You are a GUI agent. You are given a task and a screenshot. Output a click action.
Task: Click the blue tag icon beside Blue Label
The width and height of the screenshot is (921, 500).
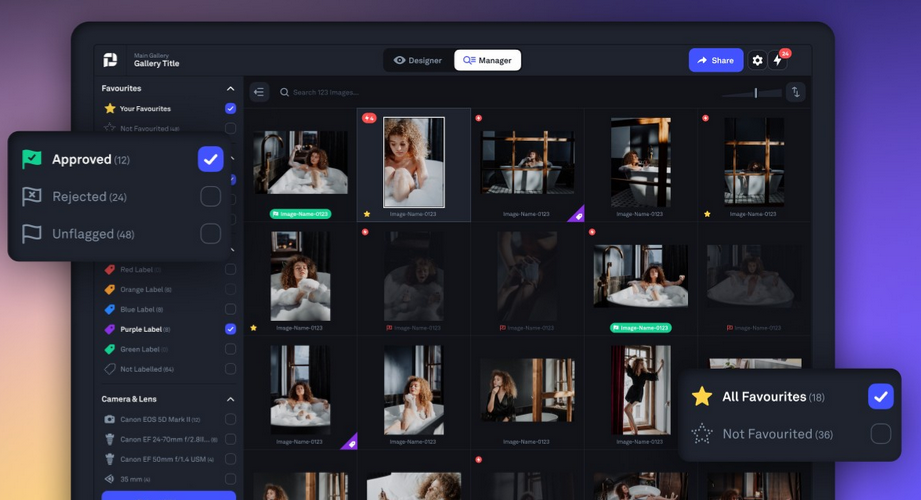coord(109,309)
